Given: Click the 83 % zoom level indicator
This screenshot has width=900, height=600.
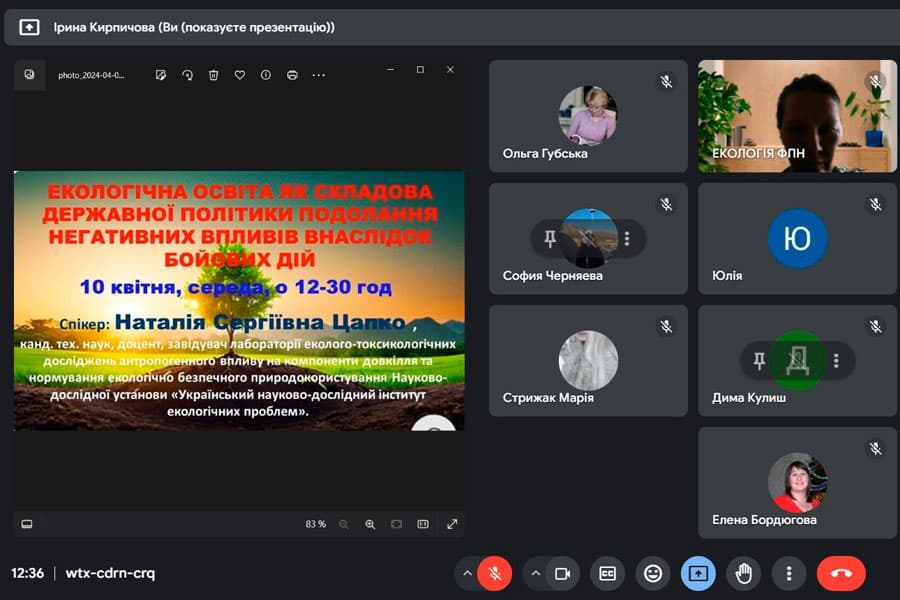Looking at the screenshot, I should click(316, 524).
